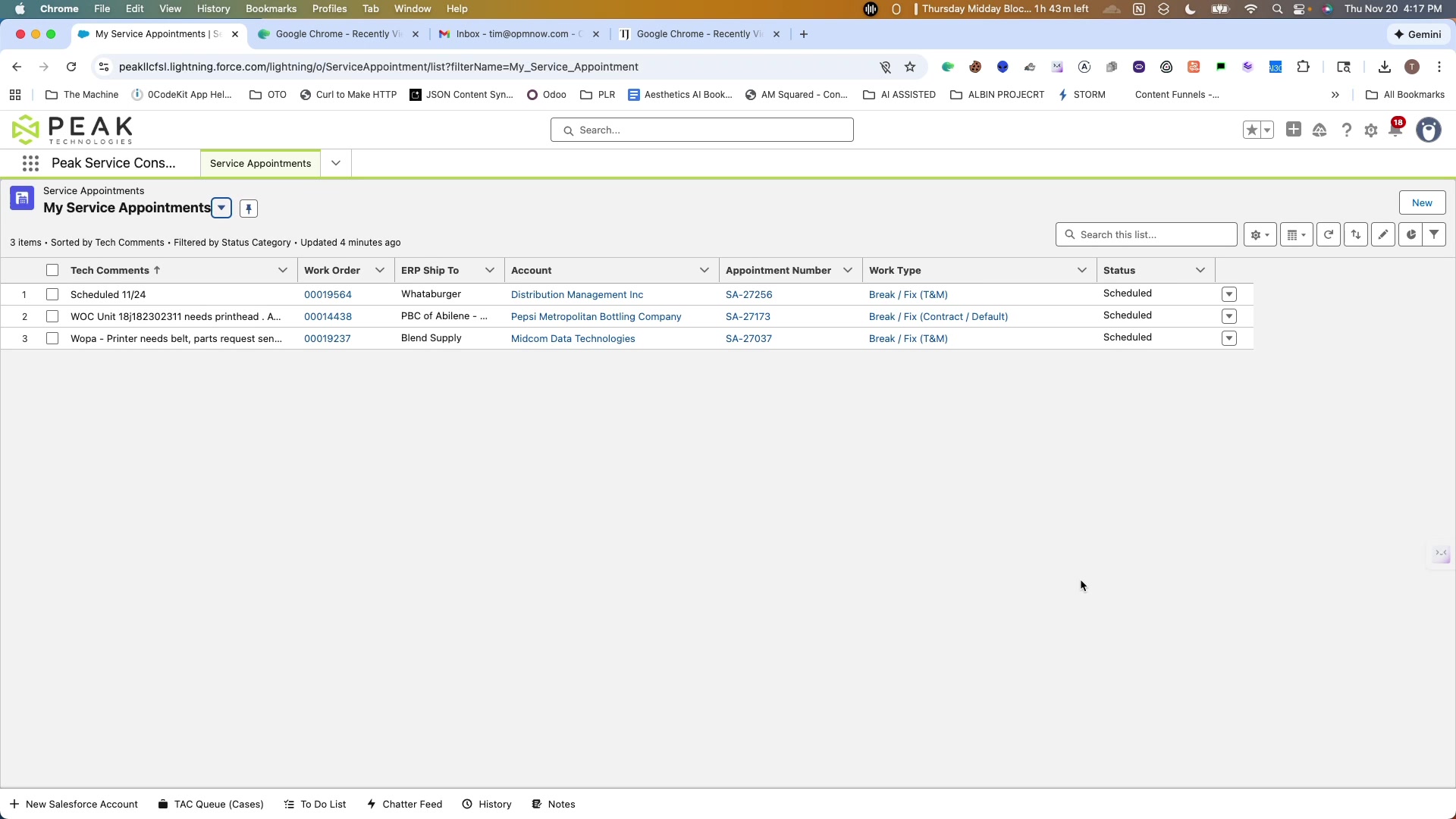The image size is (1456, 819).
Task: Open the To Do List utility
Action: click(x=315, y=805)
